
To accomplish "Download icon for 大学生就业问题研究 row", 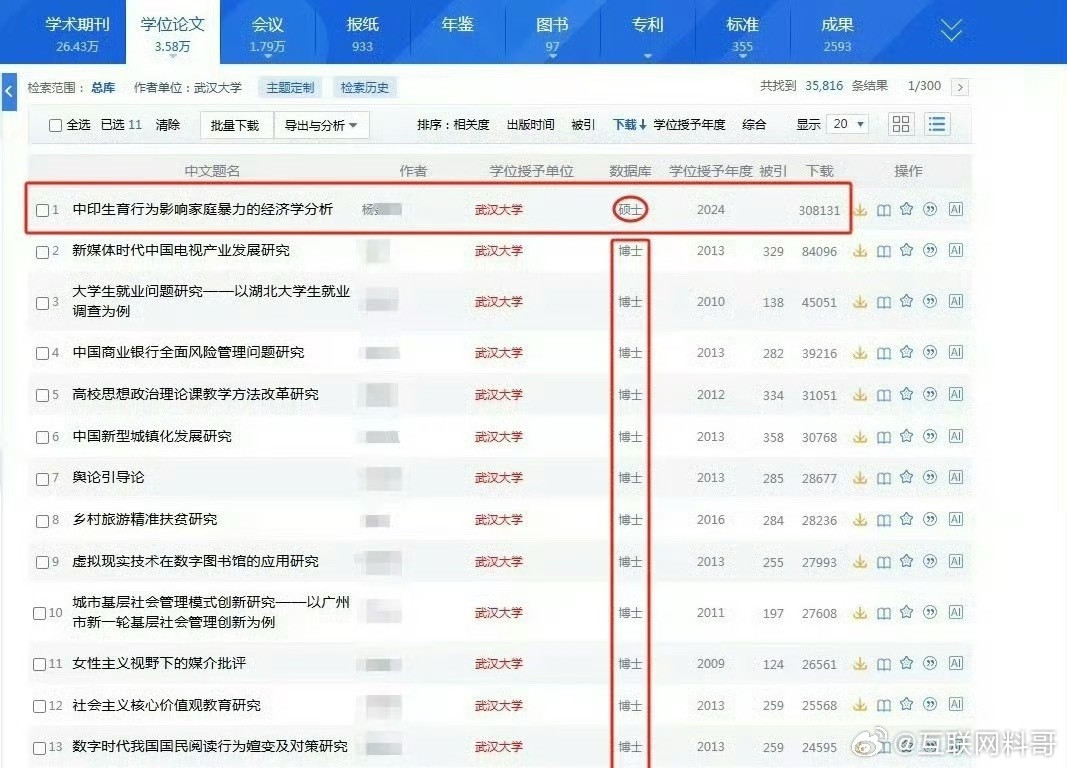I will coord(860,301).
